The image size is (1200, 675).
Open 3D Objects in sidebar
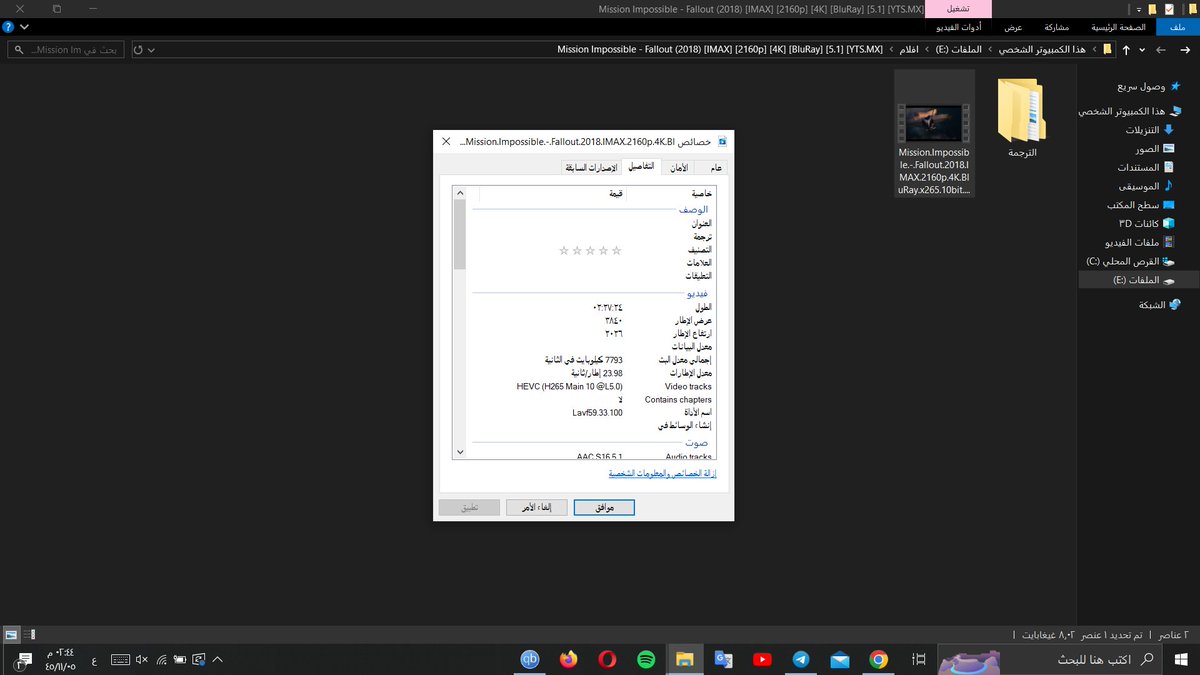coord(1147,223)
